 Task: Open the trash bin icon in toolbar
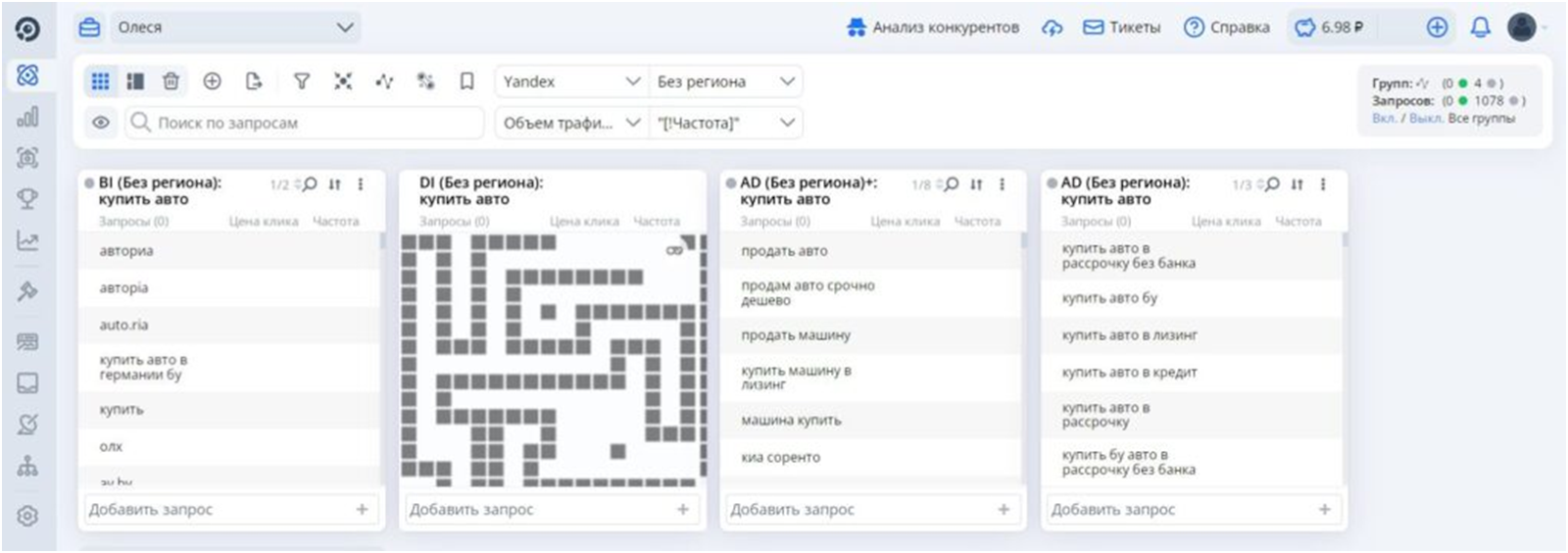point(171,81)
